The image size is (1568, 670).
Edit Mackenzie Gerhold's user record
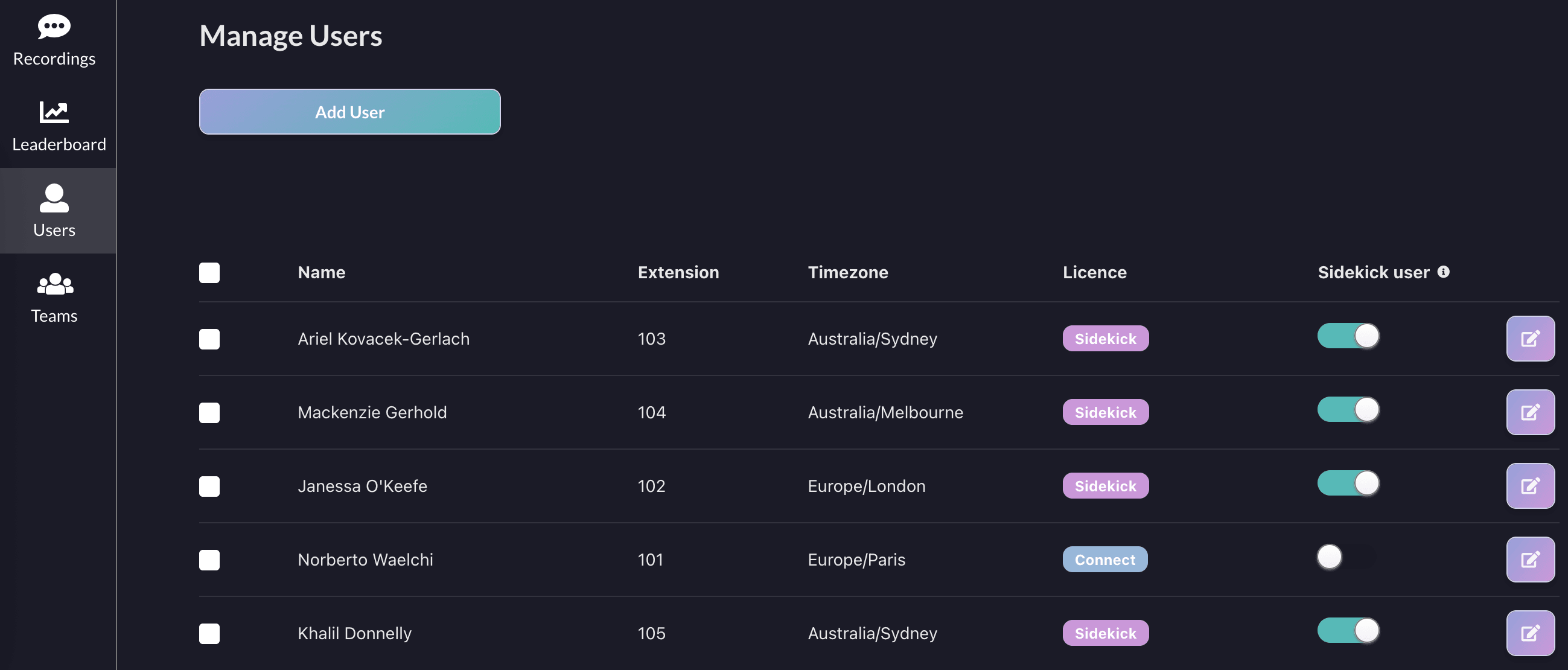coord(1529,412)
